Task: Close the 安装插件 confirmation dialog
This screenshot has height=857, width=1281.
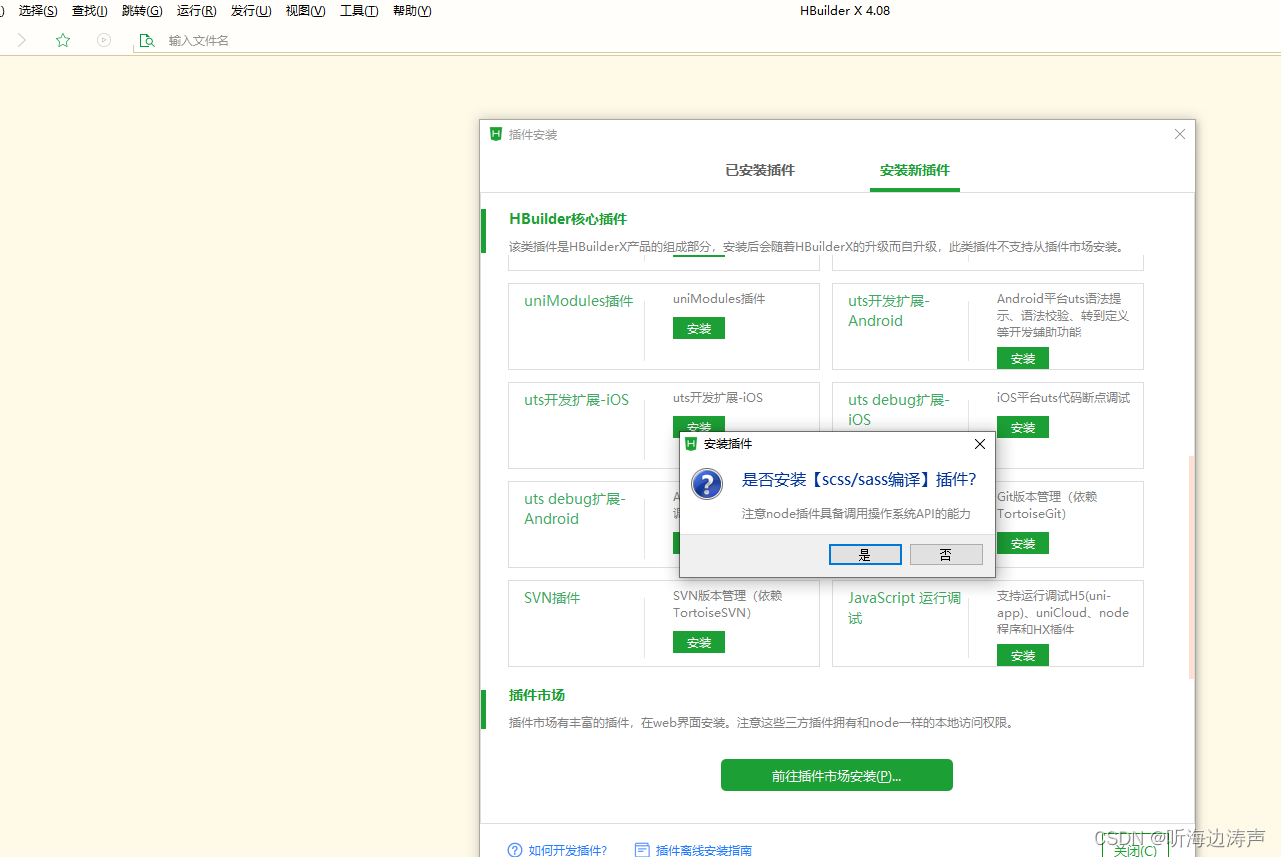Action: [x=979, y=444]
